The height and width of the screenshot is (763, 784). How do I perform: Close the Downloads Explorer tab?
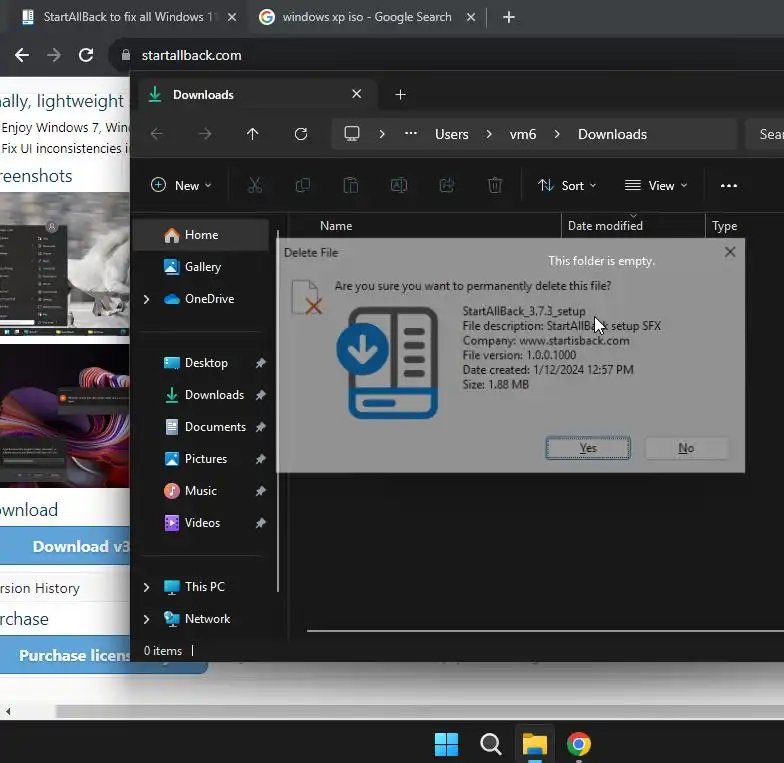pos(356,94)
